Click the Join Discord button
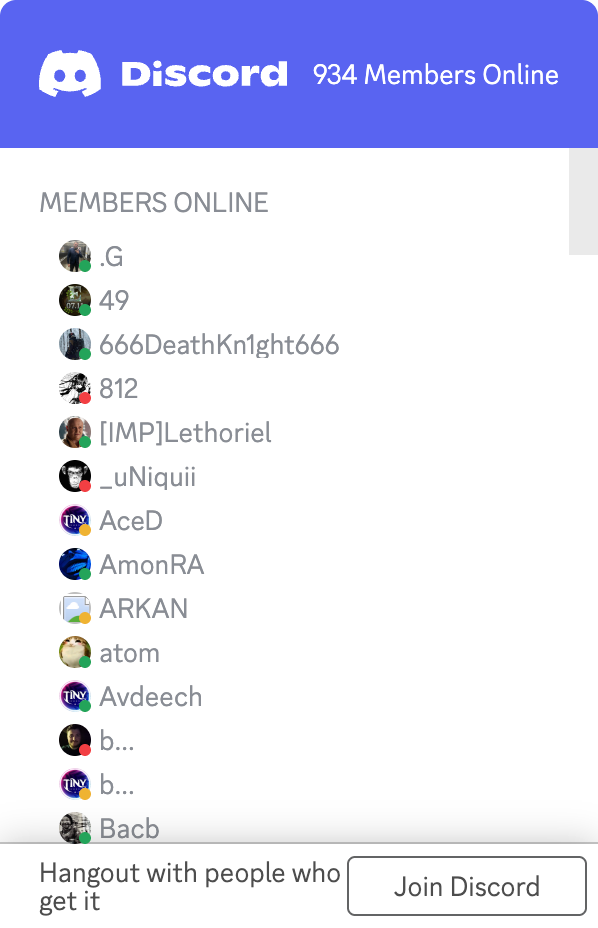Image resolution: width=598 pixels, height=928 pixels. pyautogui.click(x=467, y=886)
